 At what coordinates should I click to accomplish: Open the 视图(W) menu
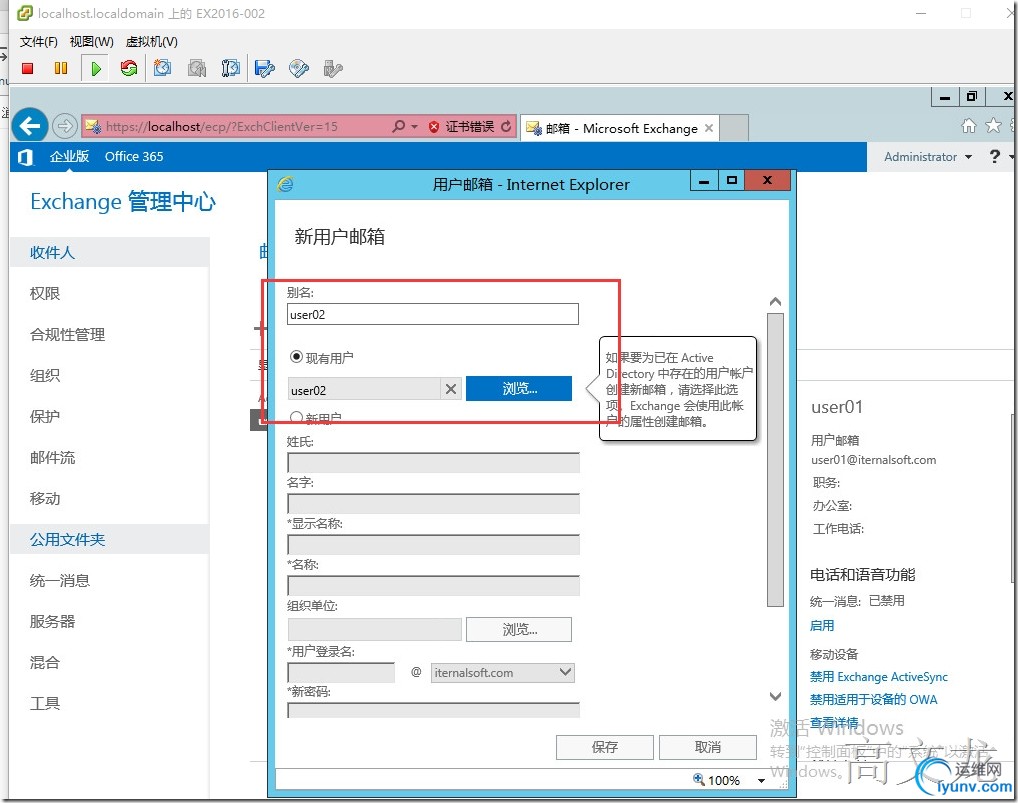click(92, 42)
